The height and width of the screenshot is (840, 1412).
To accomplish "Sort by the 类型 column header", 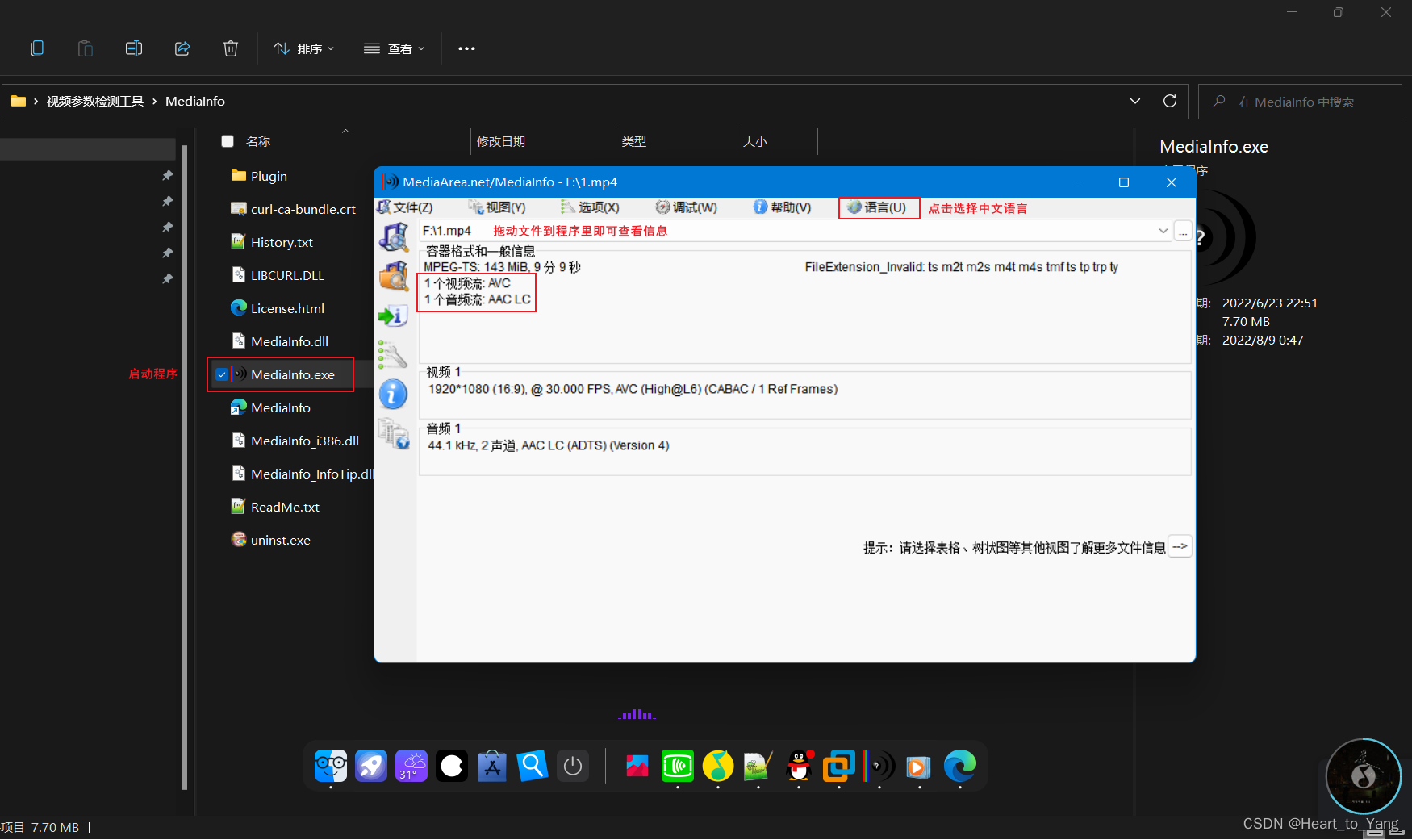I will pos(634,141).
